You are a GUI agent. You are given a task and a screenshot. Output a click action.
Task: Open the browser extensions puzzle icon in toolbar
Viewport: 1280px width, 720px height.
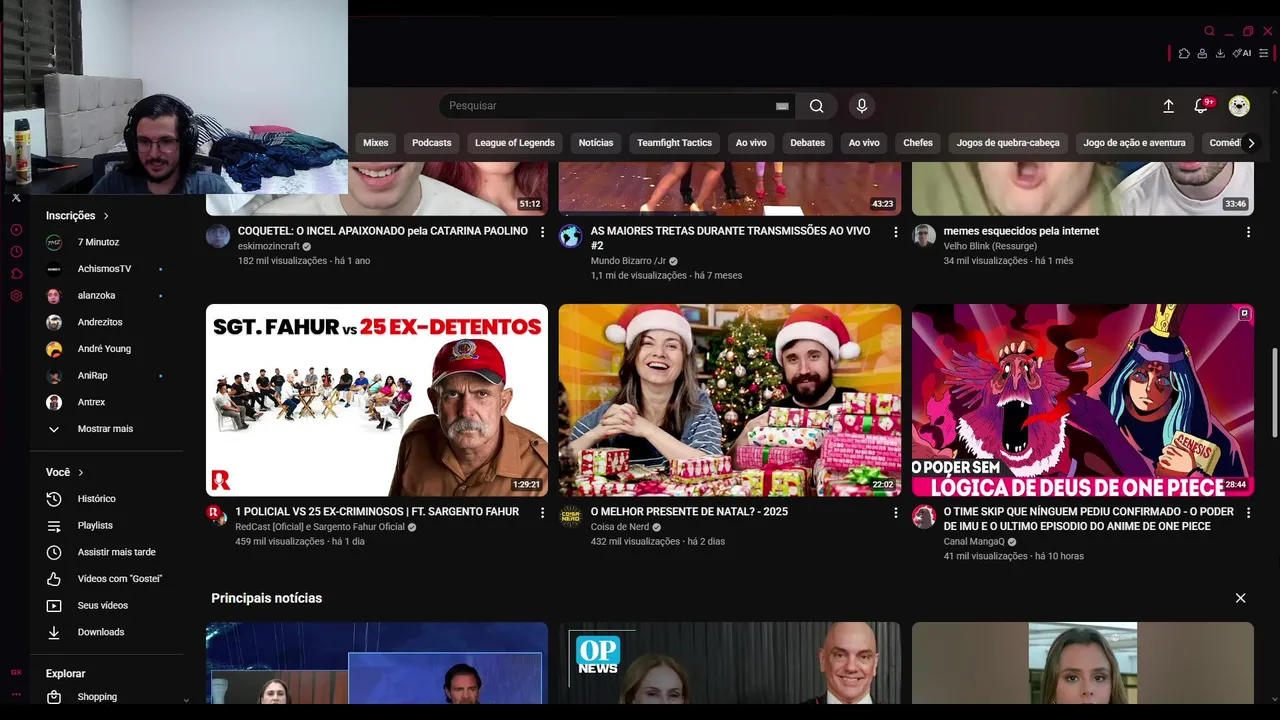click(1184, 53)
